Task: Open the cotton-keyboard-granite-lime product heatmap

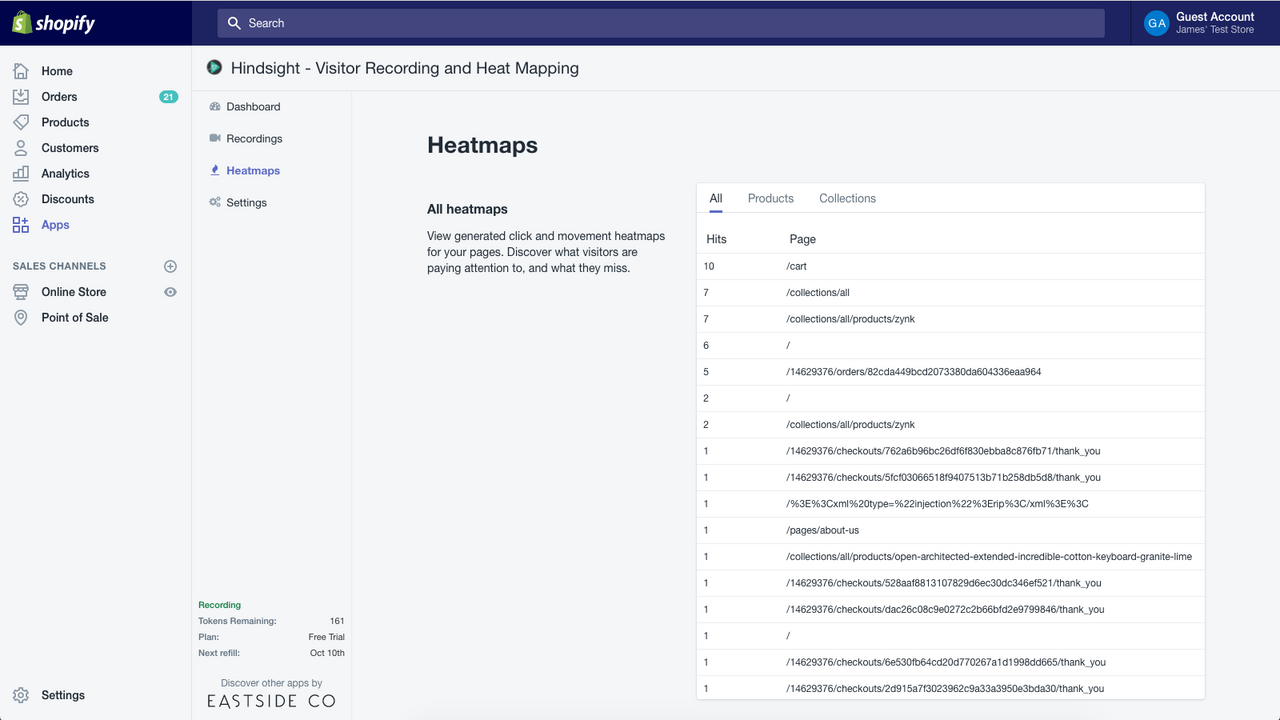Action: click(951, 556)
